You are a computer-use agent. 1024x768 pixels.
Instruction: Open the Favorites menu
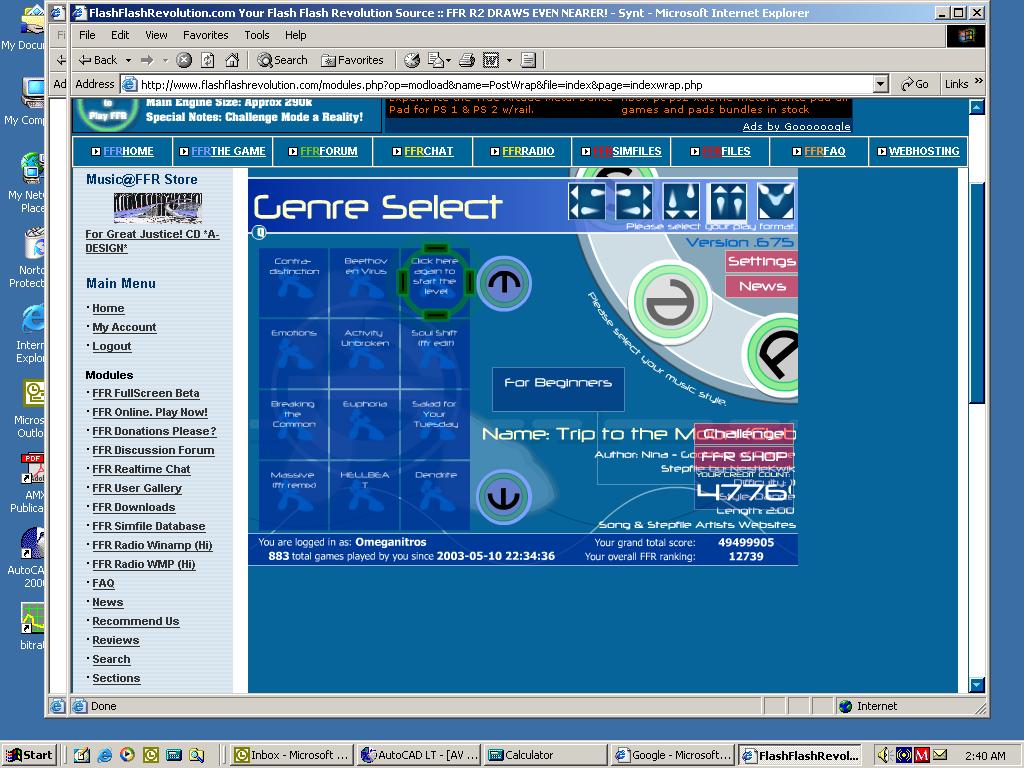205,35
